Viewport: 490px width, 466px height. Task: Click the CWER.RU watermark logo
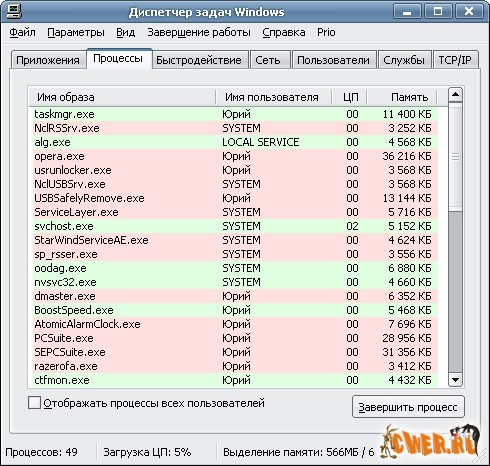[431, 441]
